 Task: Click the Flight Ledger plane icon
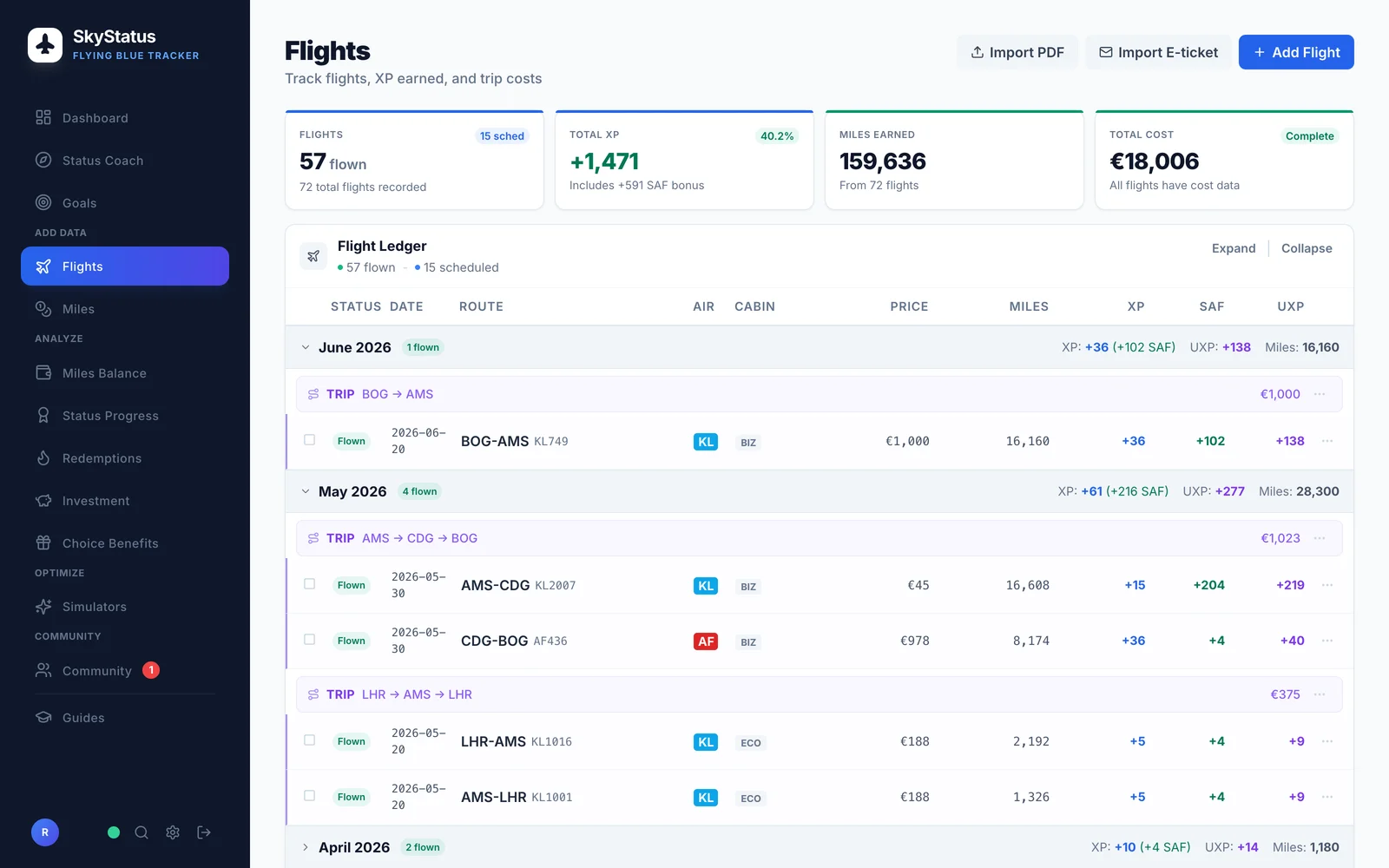[x=313, y=256]
